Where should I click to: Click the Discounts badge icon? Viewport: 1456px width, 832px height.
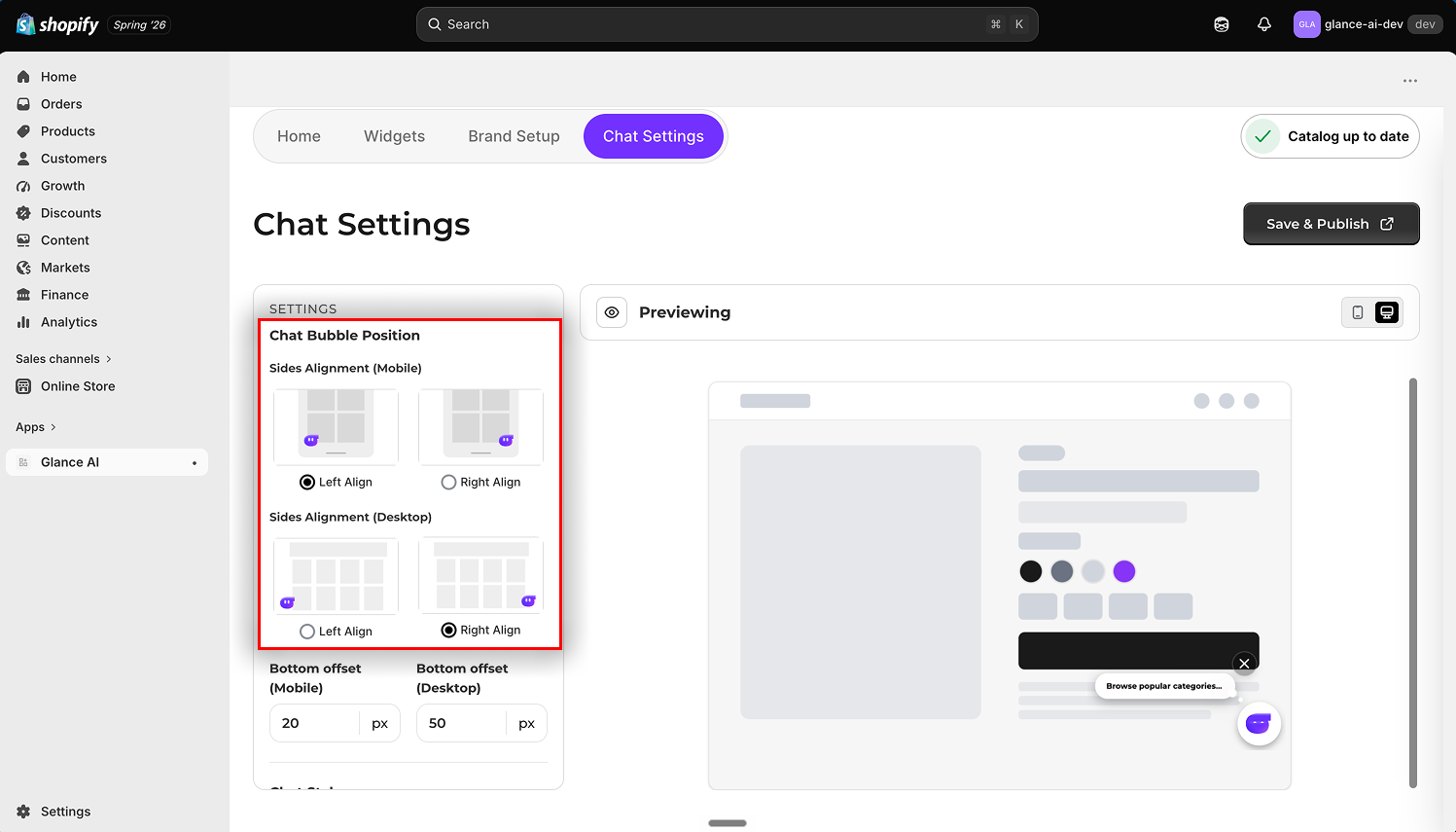tap(23, 213)
